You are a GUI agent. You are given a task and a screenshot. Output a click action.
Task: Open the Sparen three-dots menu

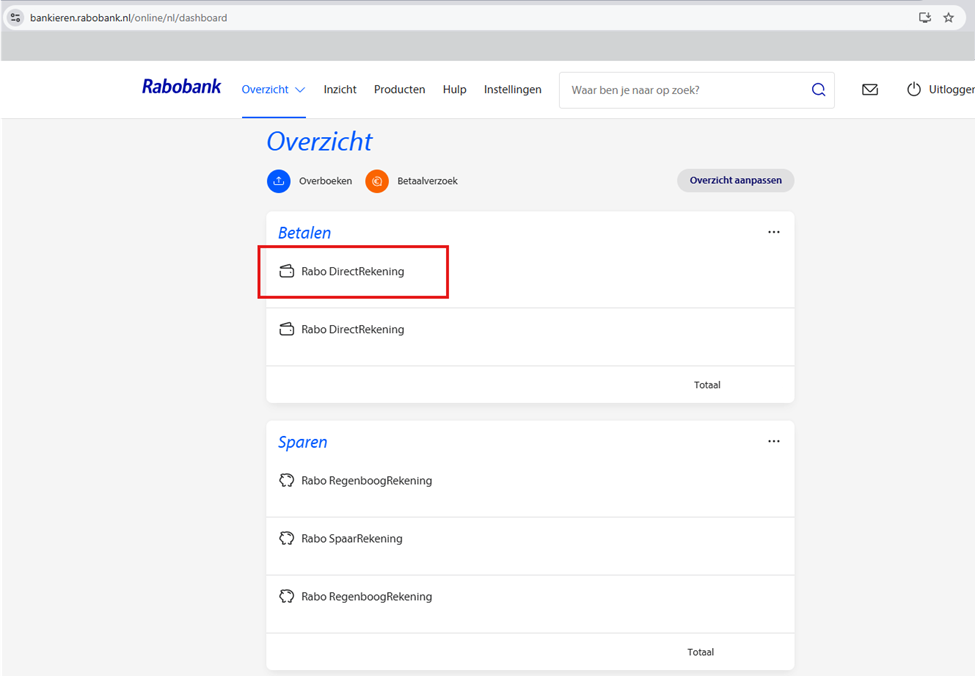(x=774, y=441)
